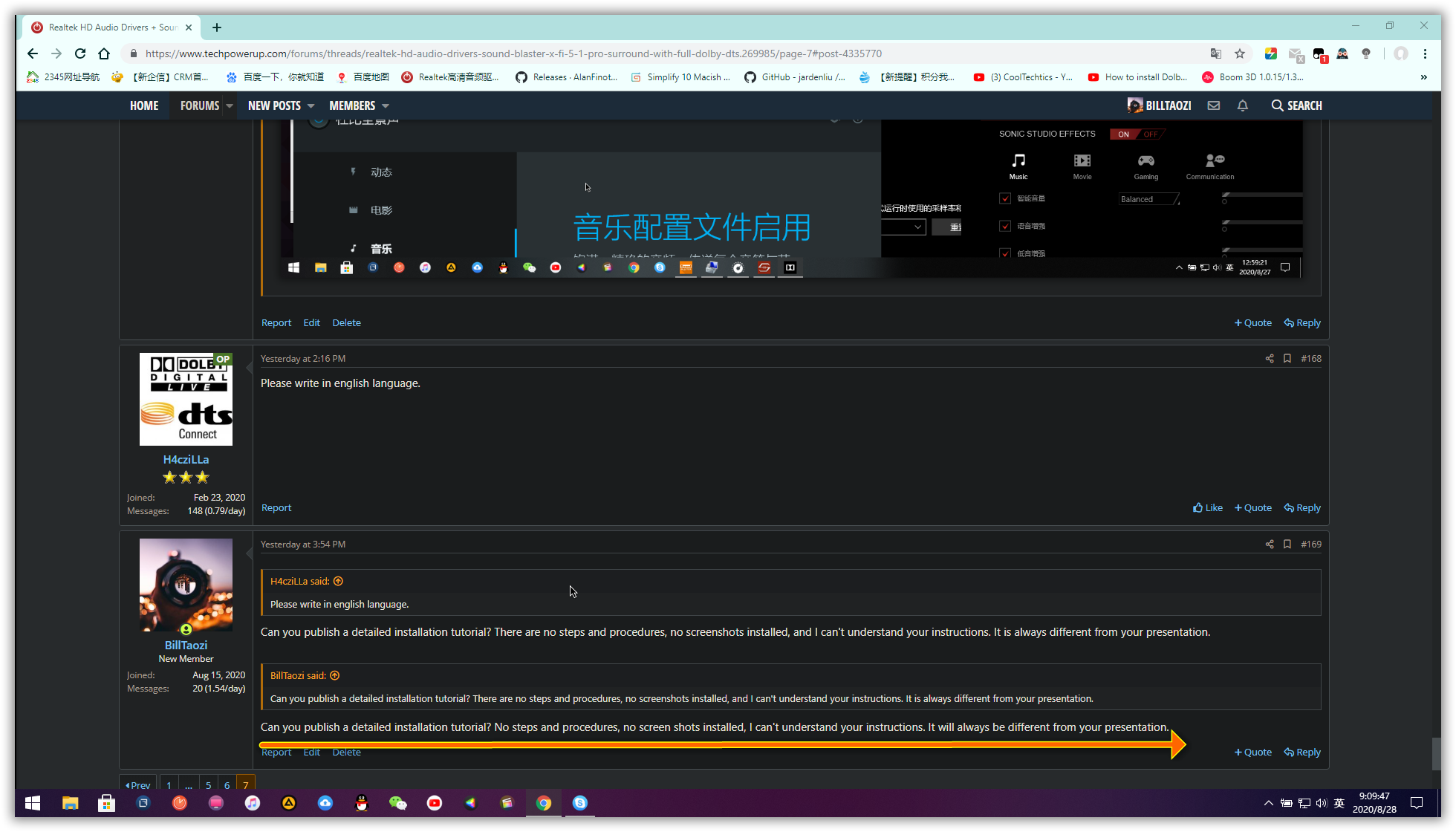Open bookmark 'How to install Dolb...'

(1137, 77)
